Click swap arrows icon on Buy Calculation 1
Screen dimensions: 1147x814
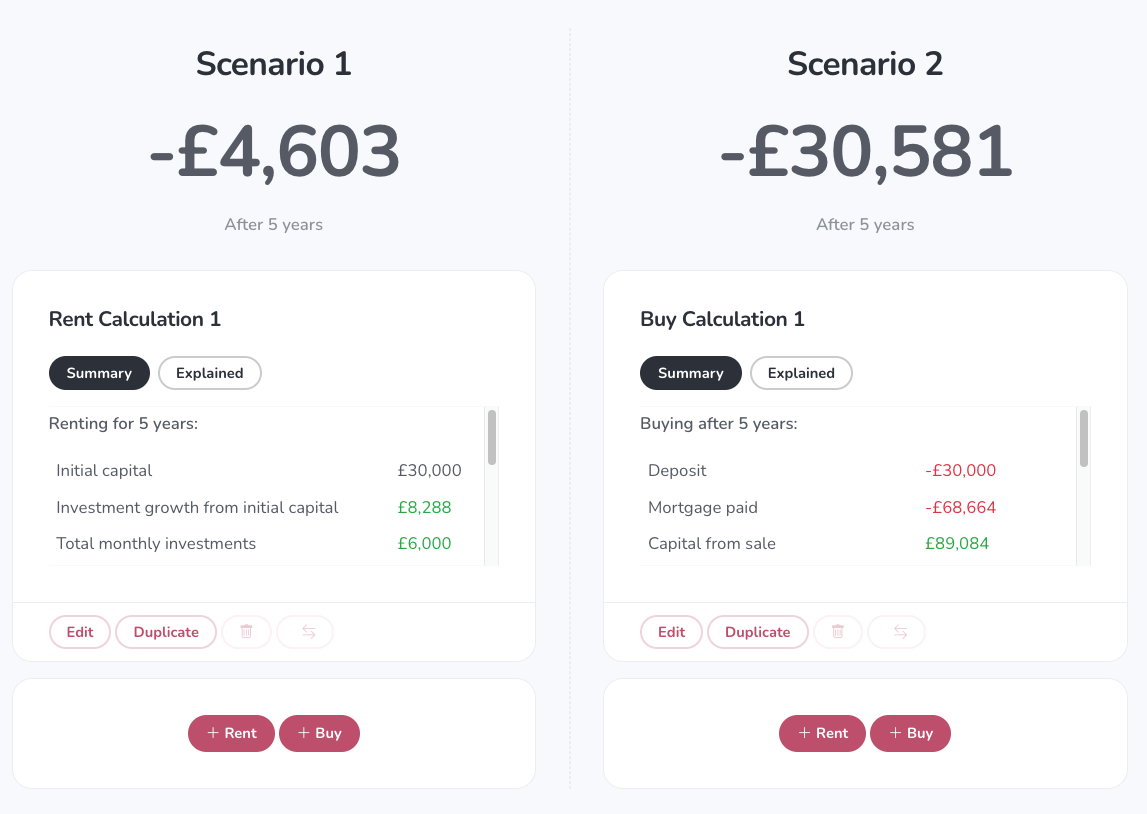[900, 632]
